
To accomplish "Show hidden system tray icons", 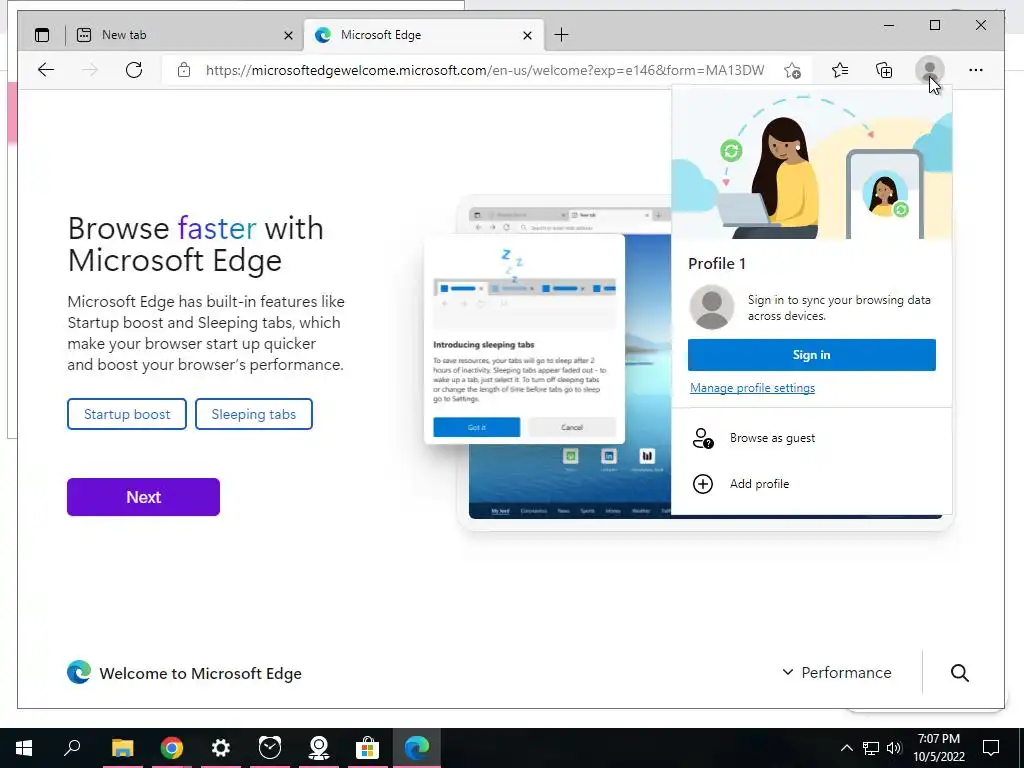I will tap(846, 748).
